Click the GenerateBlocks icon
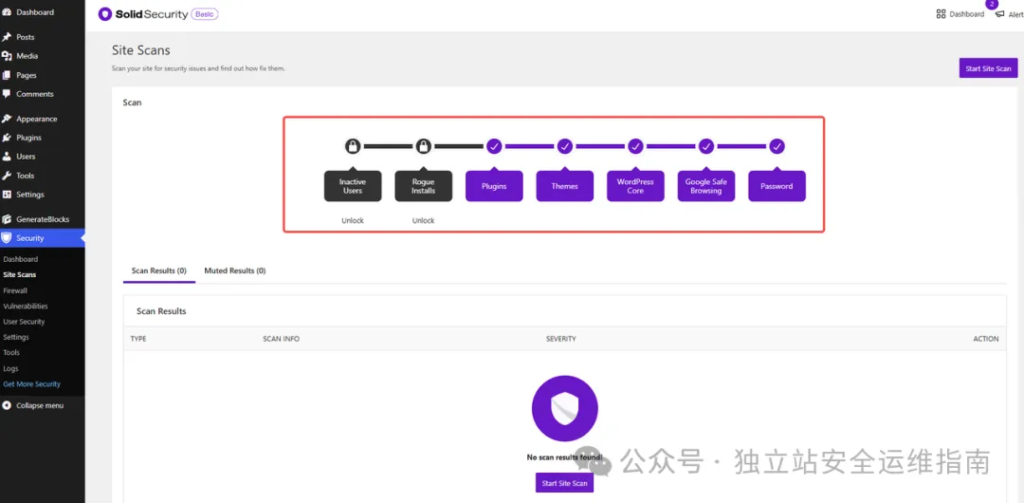Screen dimensions: 1024x503 (7, 219)
